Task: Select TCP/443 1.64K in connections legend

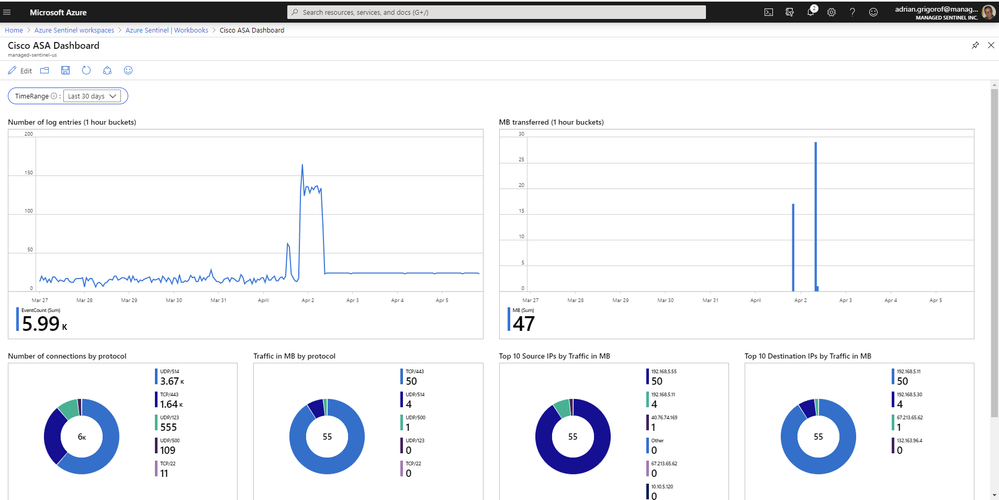Action: 169,401
